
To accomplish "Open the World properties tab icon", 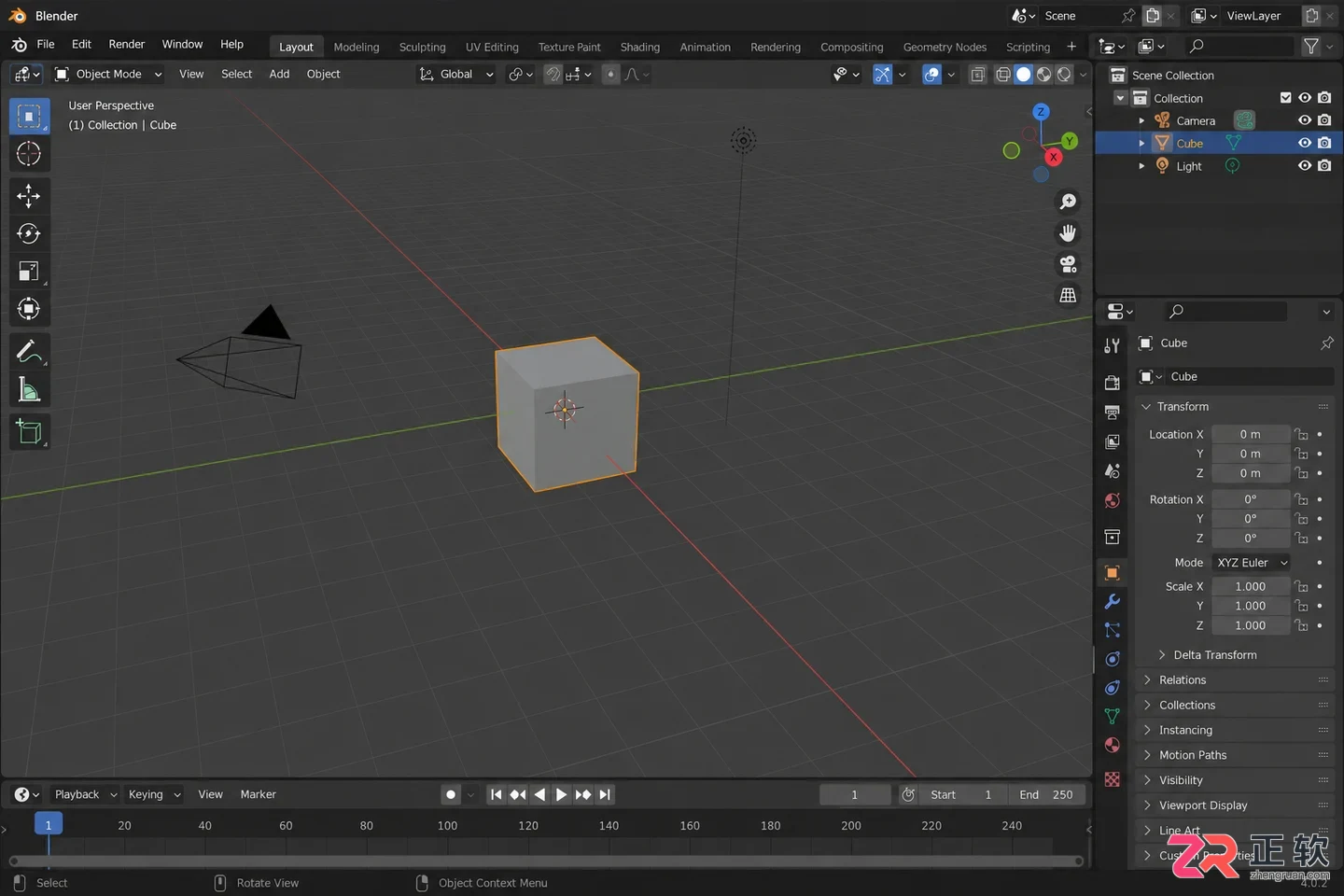I will pos(1112,501).
